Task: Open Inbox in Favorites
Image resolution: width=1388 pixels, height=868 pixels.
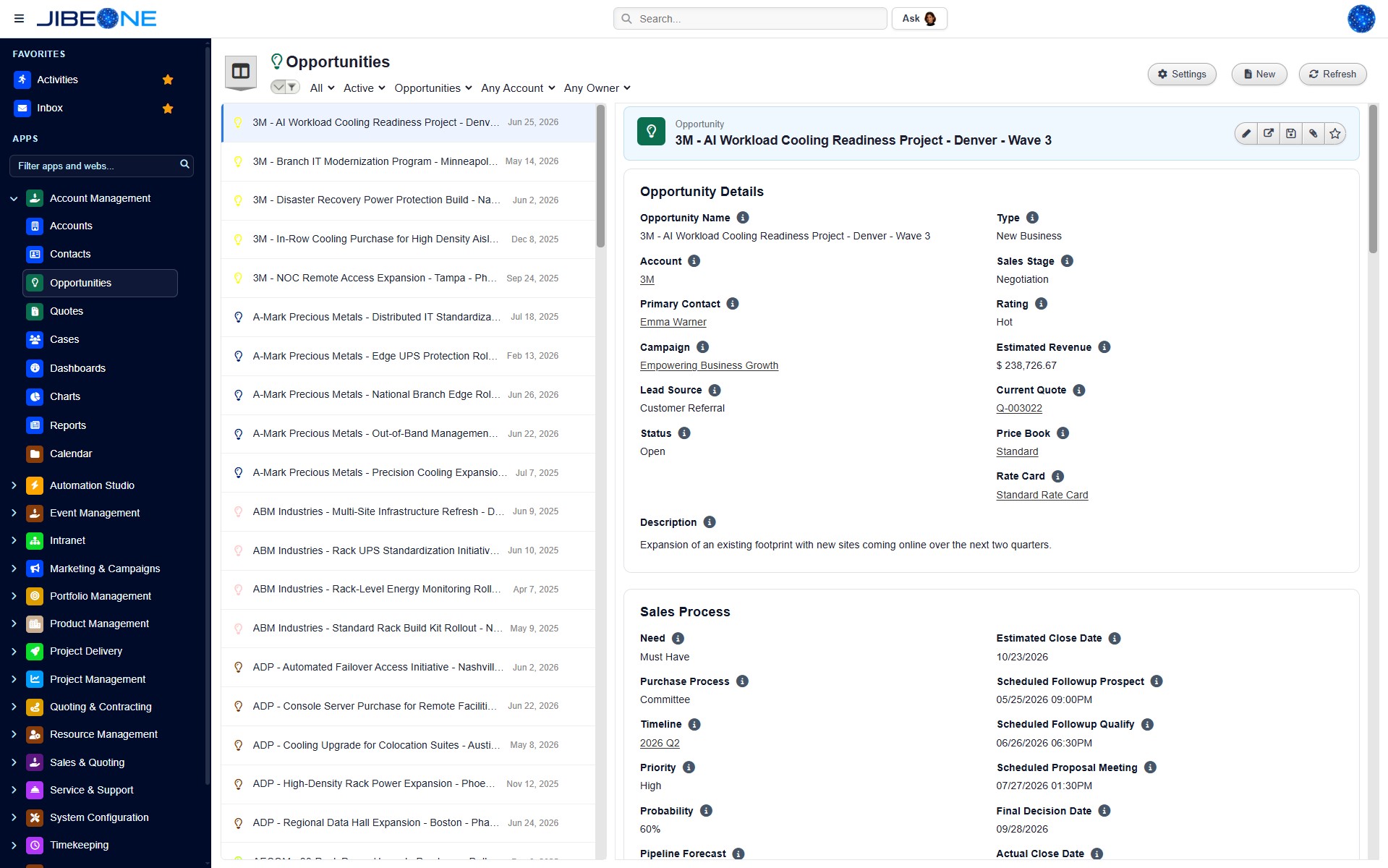Action: pyautogui.click(x=50, y=109)
